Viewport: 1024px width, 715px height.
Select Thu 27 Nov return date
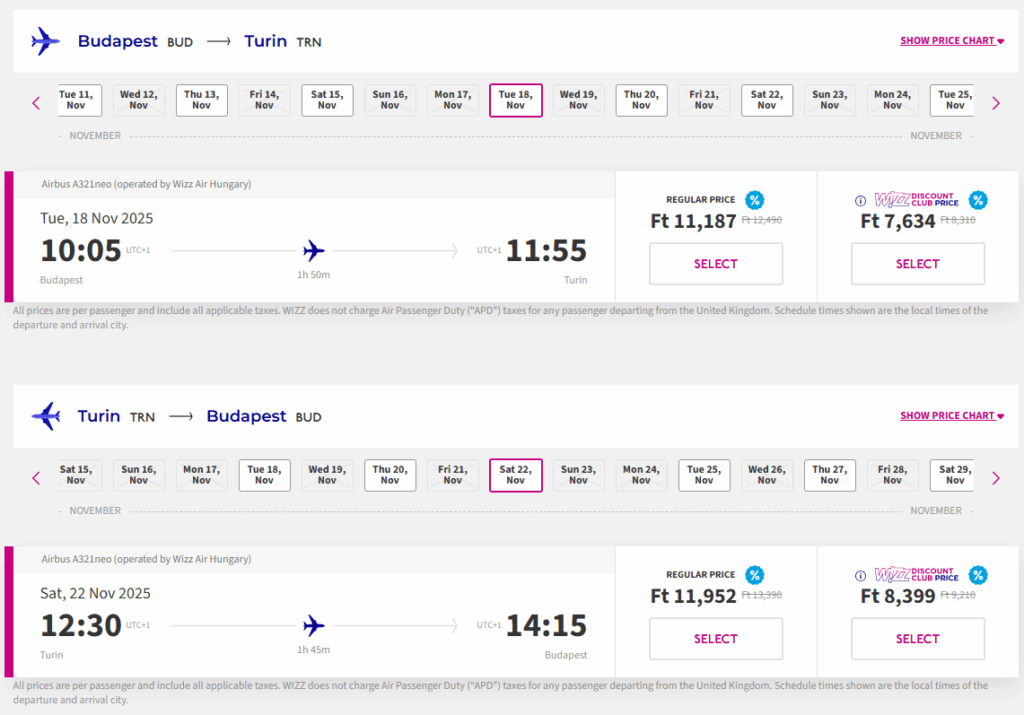(x=830, y=475)
